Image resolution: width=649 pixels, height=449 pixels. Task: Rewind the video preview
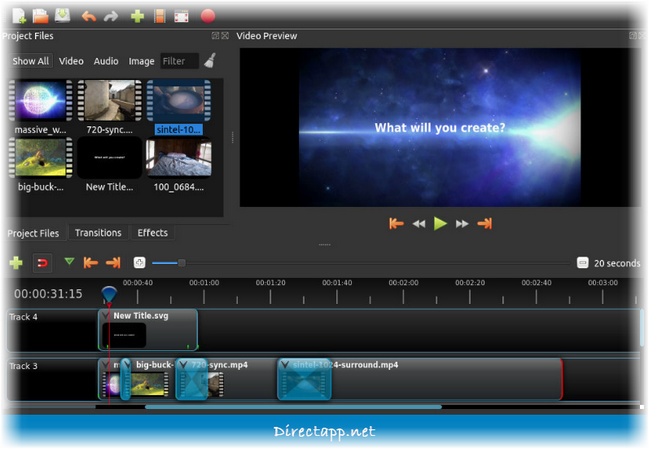point(419,224)
